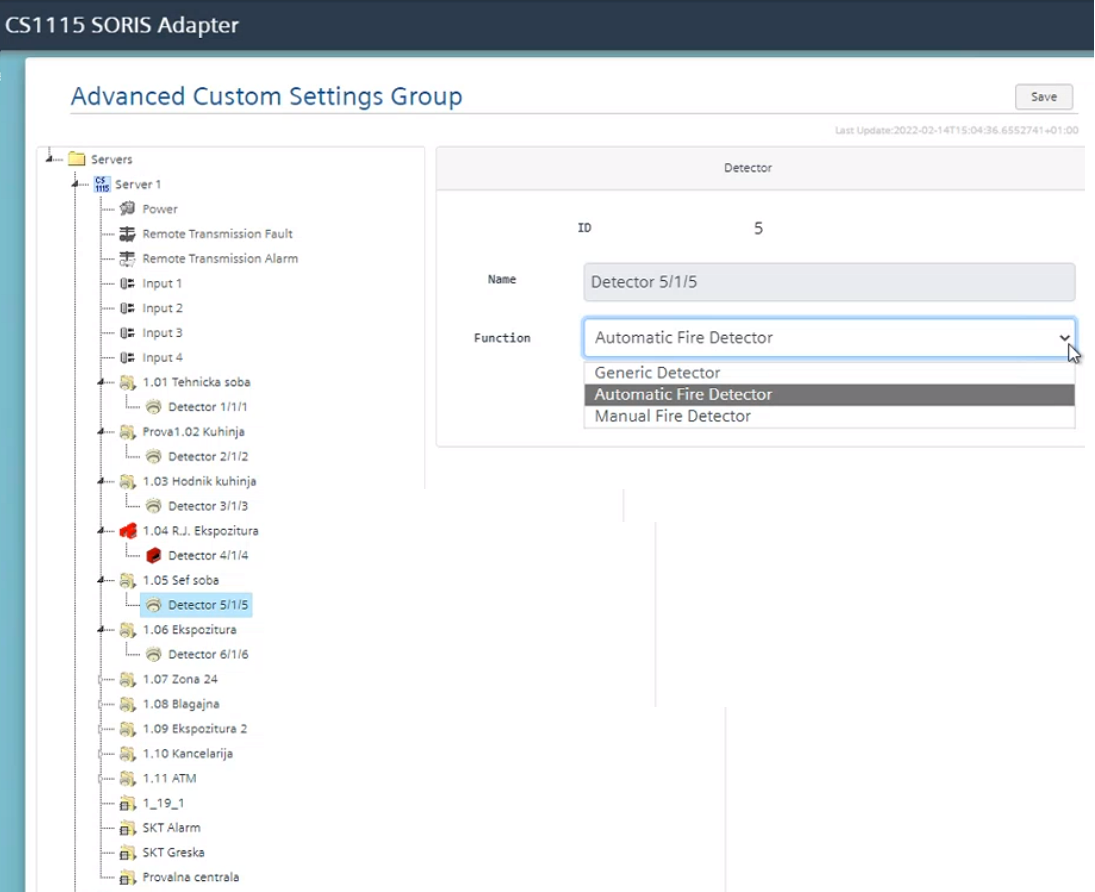Click the Detector 5/1/5 name field
The width and height of the screenshot is (1095, 892).
click(828, 282)
